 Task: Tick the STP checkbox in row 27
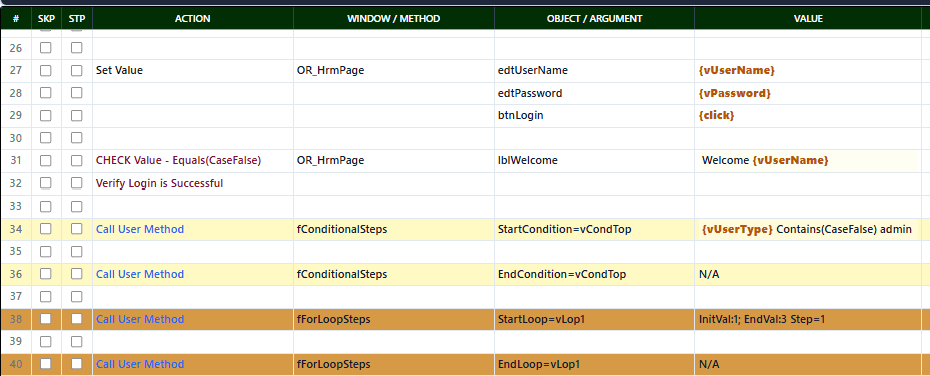(x=77, y=71)
